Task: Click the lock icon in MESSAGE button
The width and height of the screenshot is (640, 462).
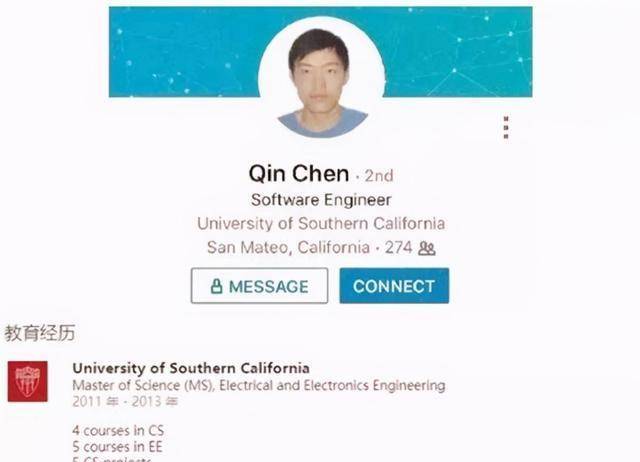Action: click(216, 286)
